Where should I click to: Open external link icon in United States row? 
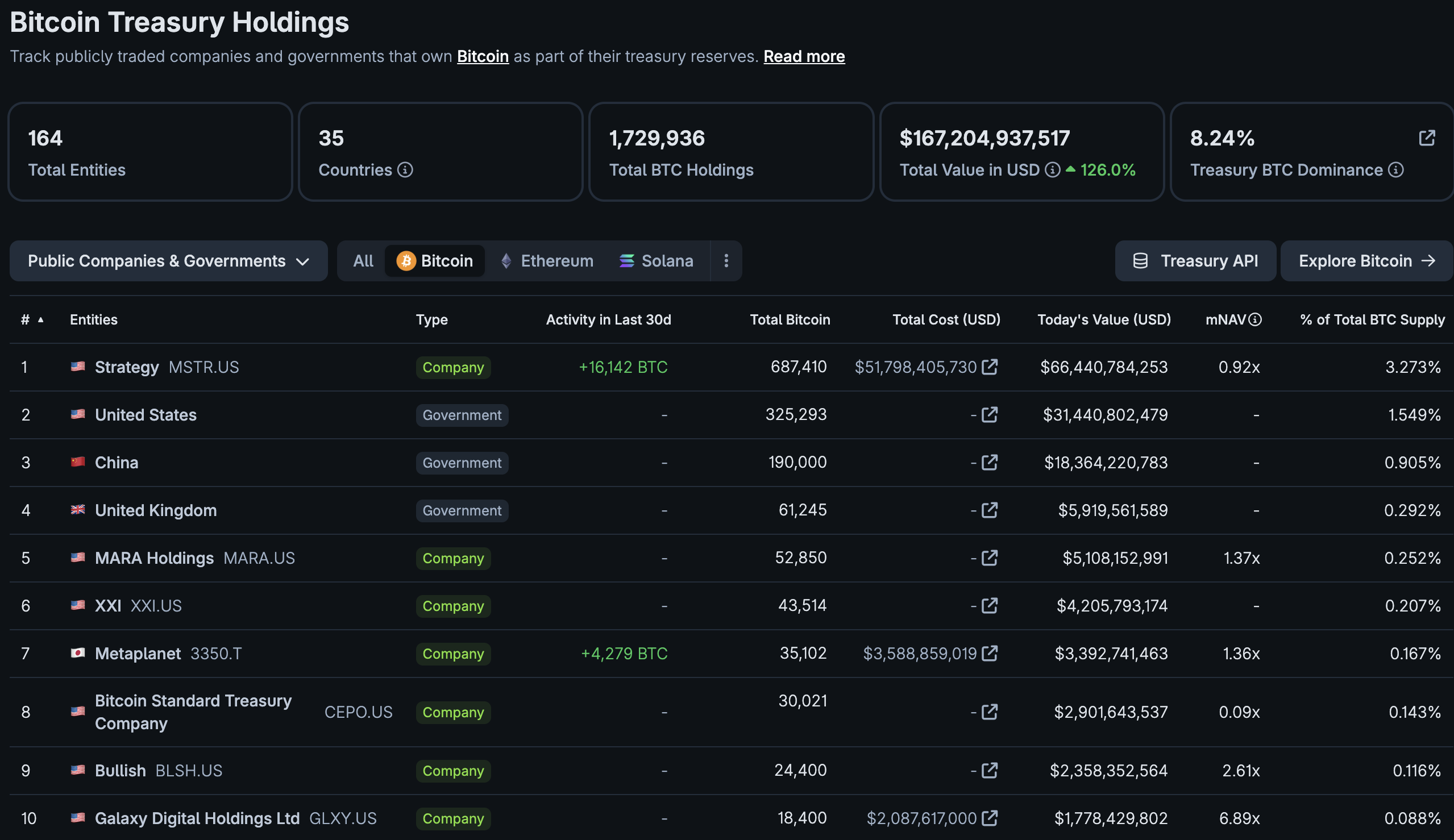click(990, 415)
